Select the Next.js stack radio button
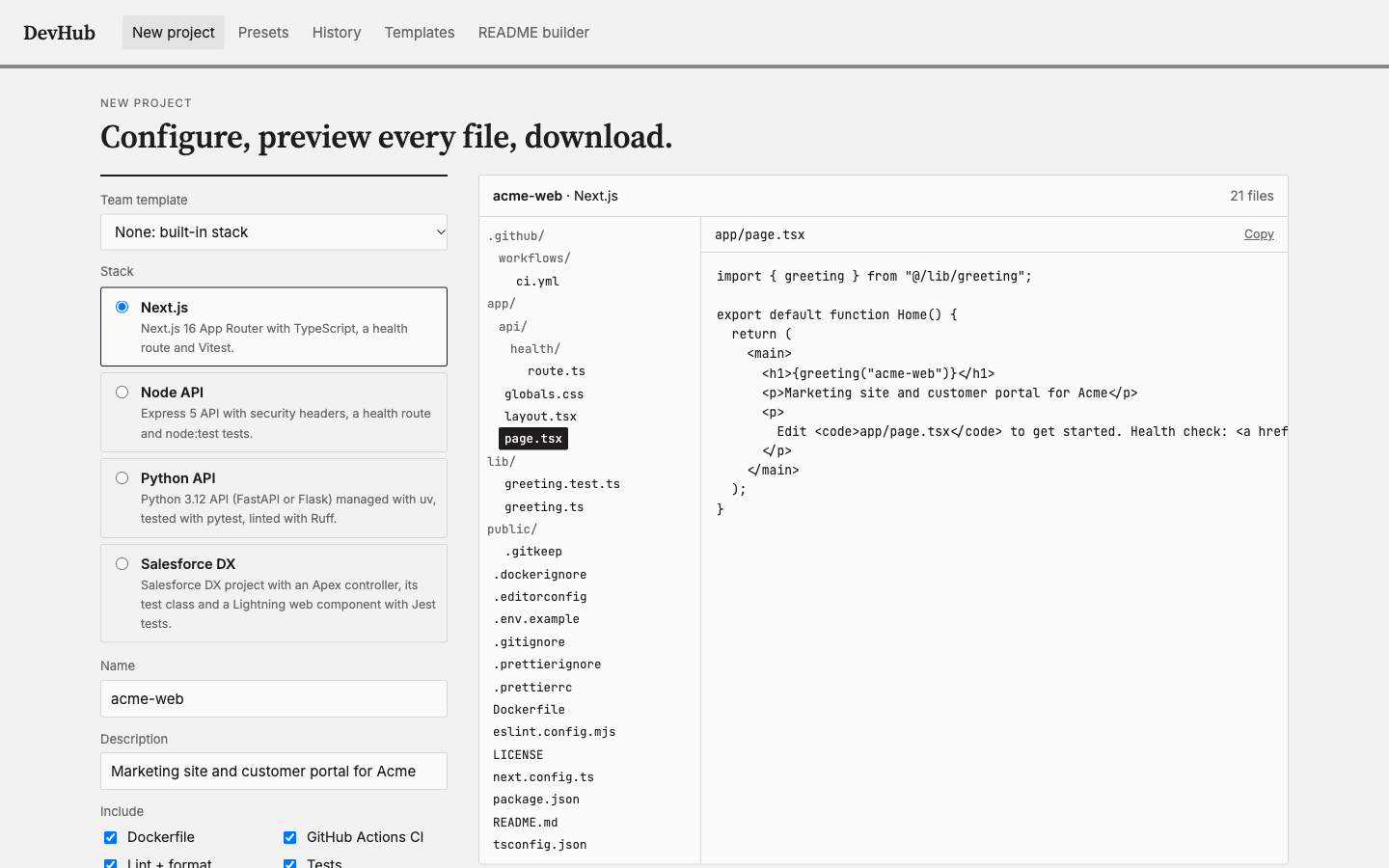The width and height of the screenshot is (1389, 868). tap(122, 307)
